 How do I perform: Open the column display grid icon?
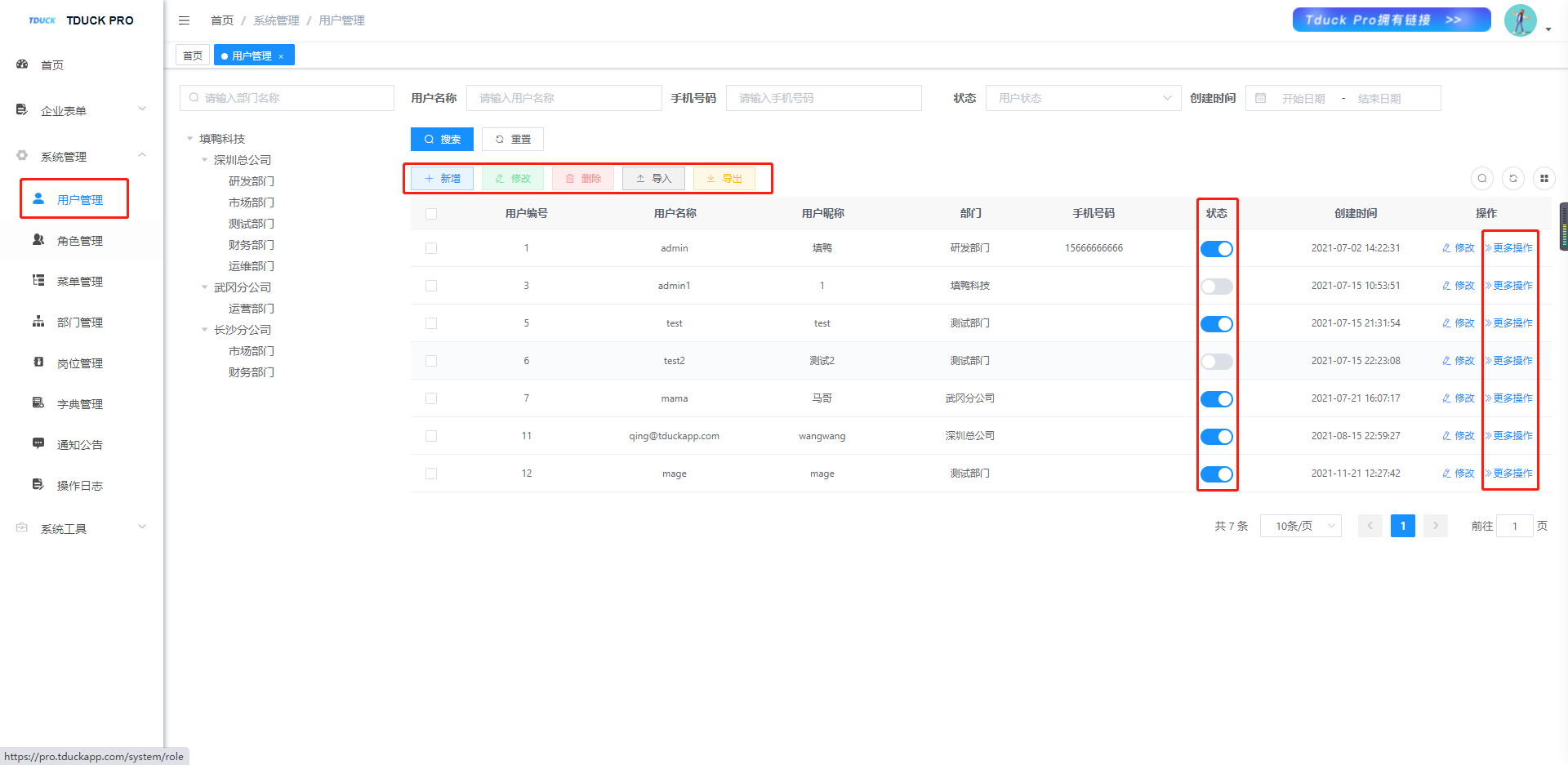pos(1543,178)
